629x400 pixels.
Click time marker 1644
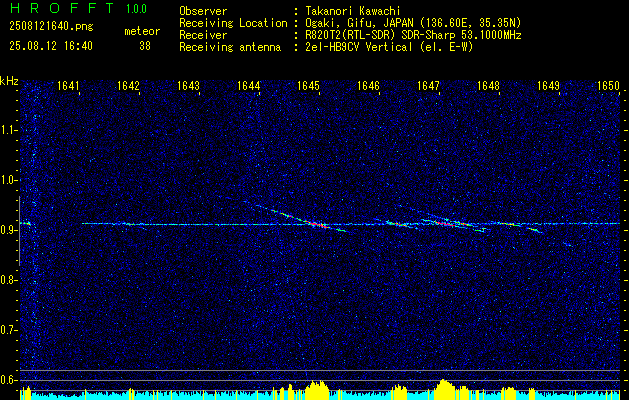[248, 85]
